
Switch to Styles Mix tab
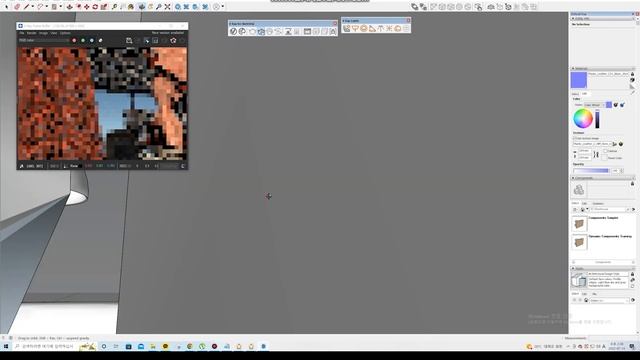click(x=594, y=294)
